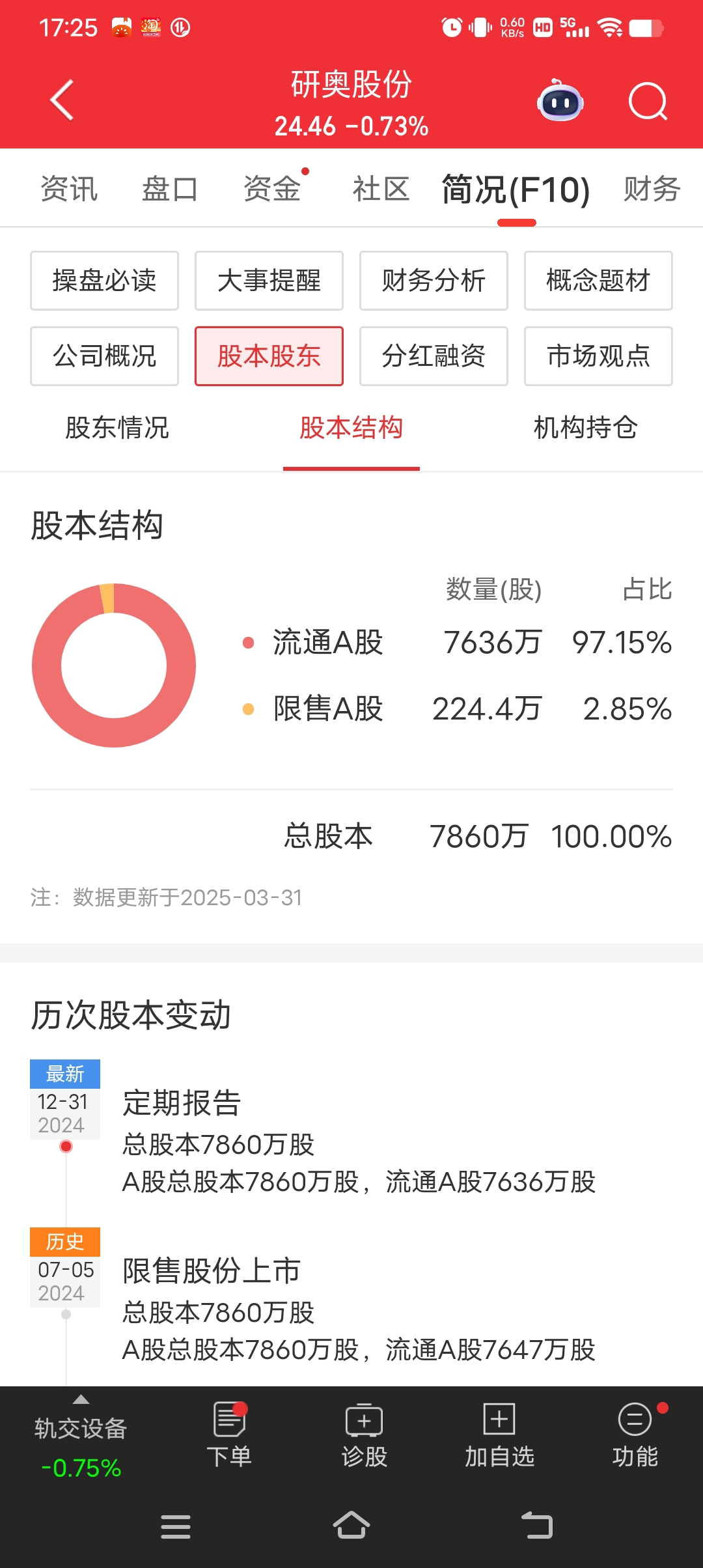Select the 操盘必读 button
This screenshot has width=703, height=1568.
click(104, 281)
